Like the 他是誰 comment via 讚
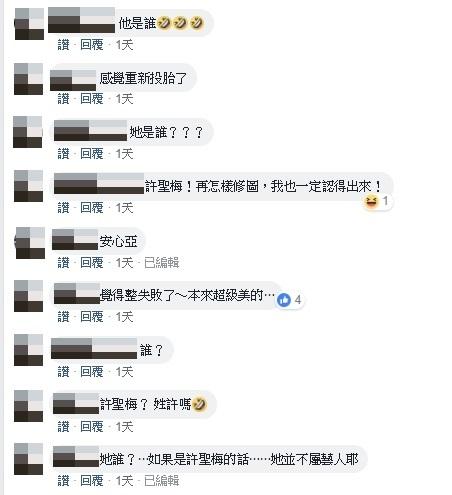452x495 pixels. click(x=63, y=45)
